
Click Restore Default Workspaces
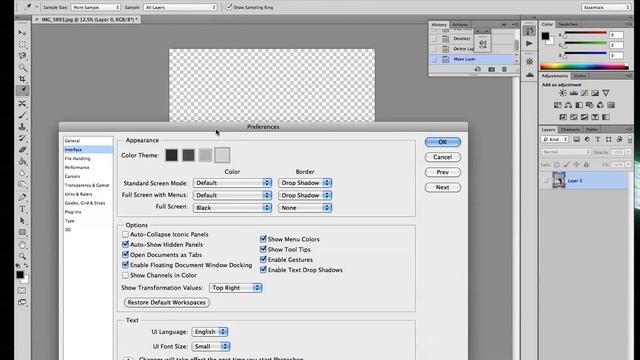coord(167,302)
